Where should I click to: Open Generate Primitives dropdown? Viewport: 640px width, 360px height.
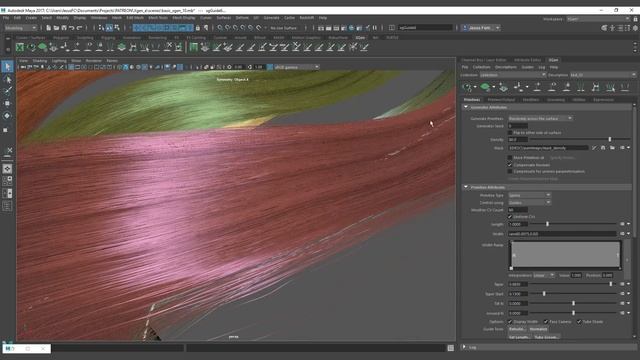click(x=540, y=118)
